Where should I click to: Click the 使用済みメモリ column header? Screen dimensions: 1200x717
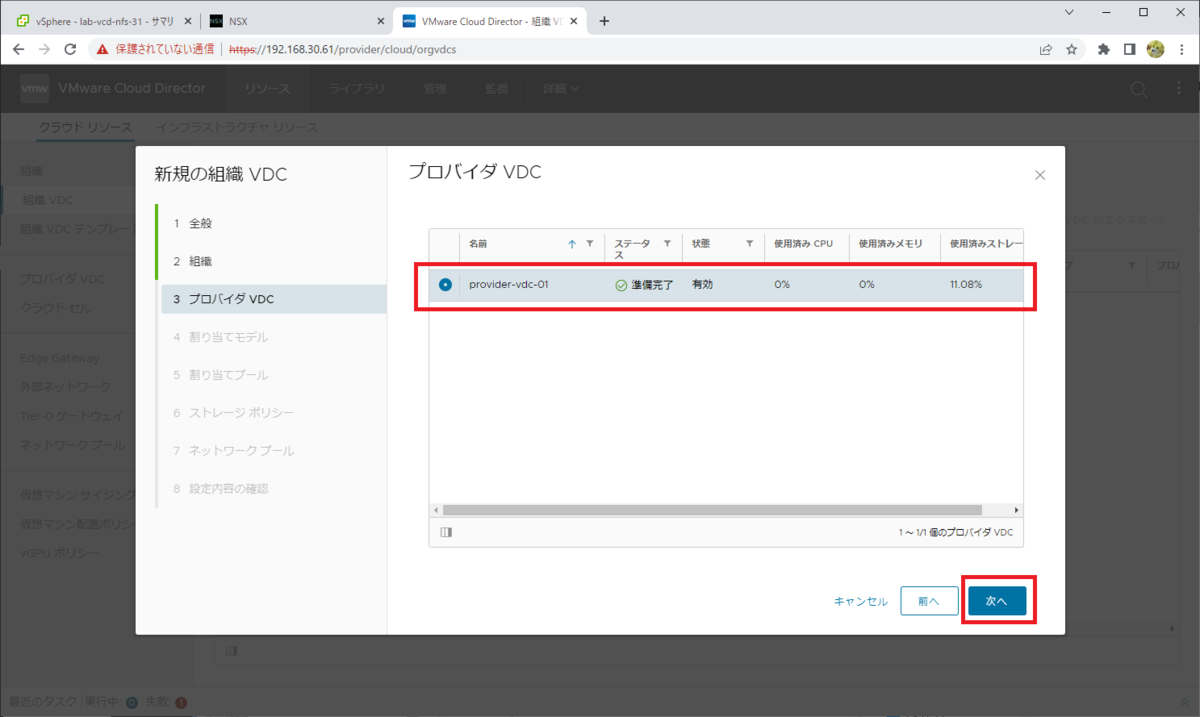coord(892,243)
